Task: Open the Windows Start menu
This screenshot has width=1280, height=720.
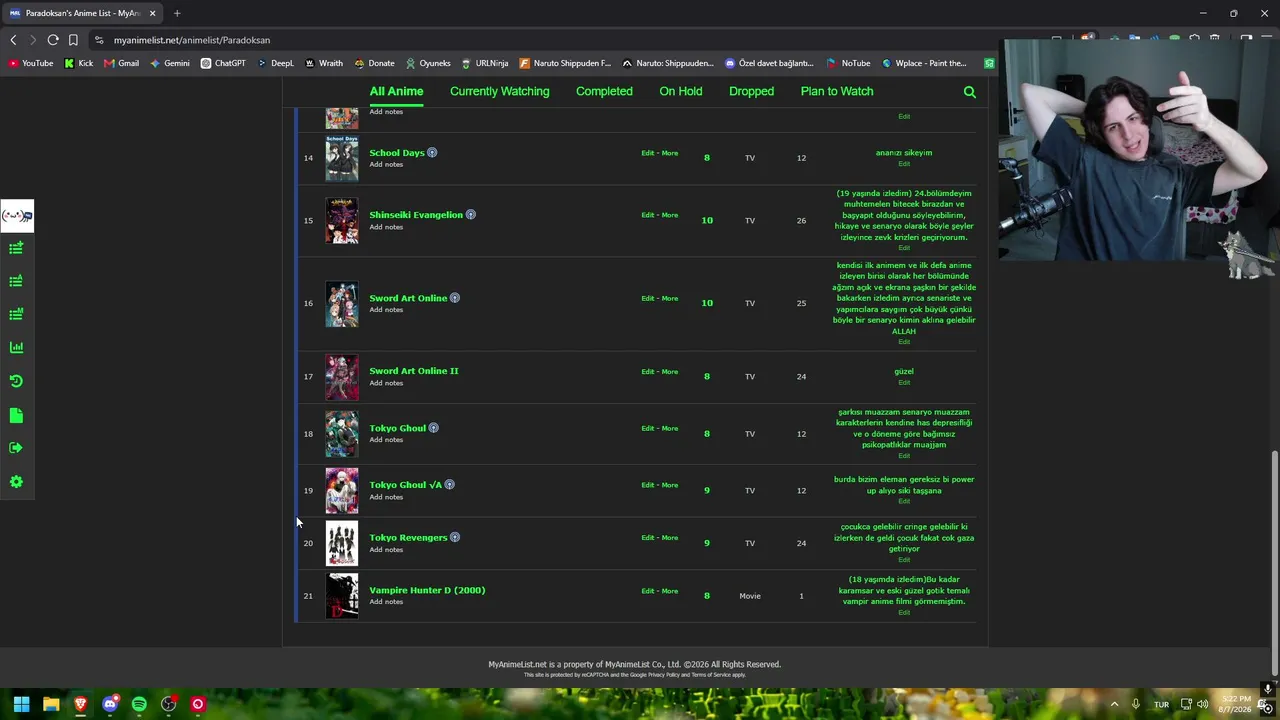Action: (21, 704)
